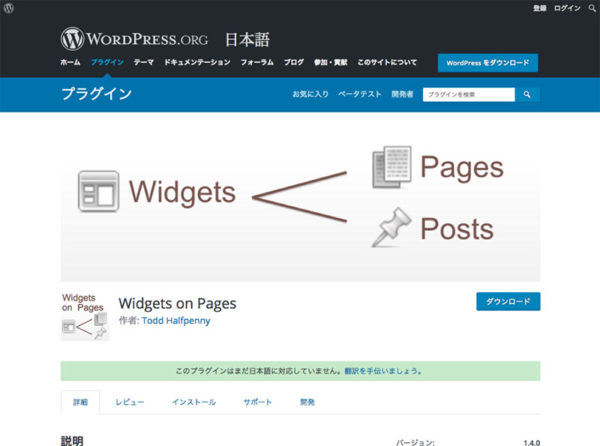The image size is (600, 446).
Task: Open the ベータテスト link
Action: pyautogui.click(x=360, y=94)
